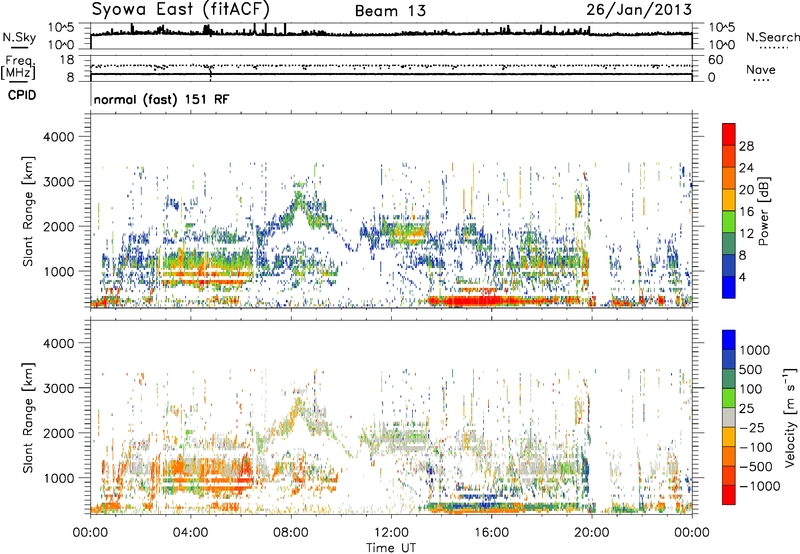800x554 pixels.
Task: Click the '28' Power colorbar value
Action: (x=746, y=146)
